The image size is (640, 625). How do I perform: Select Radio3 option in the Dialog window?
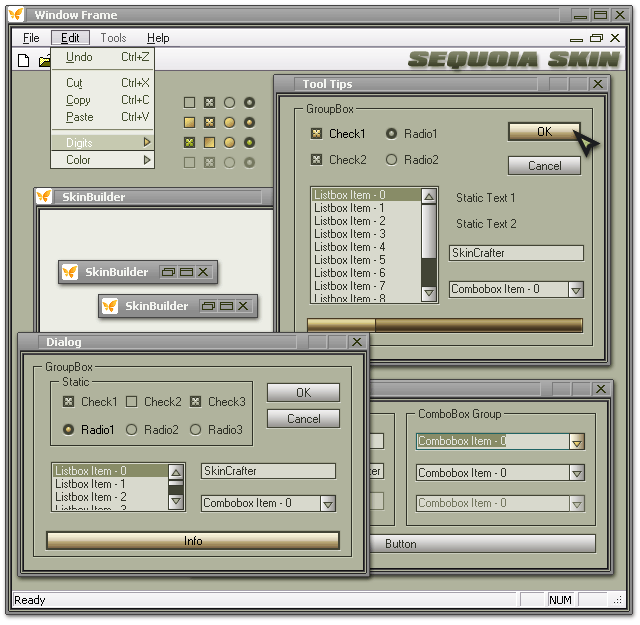click(x=196, y=430)
